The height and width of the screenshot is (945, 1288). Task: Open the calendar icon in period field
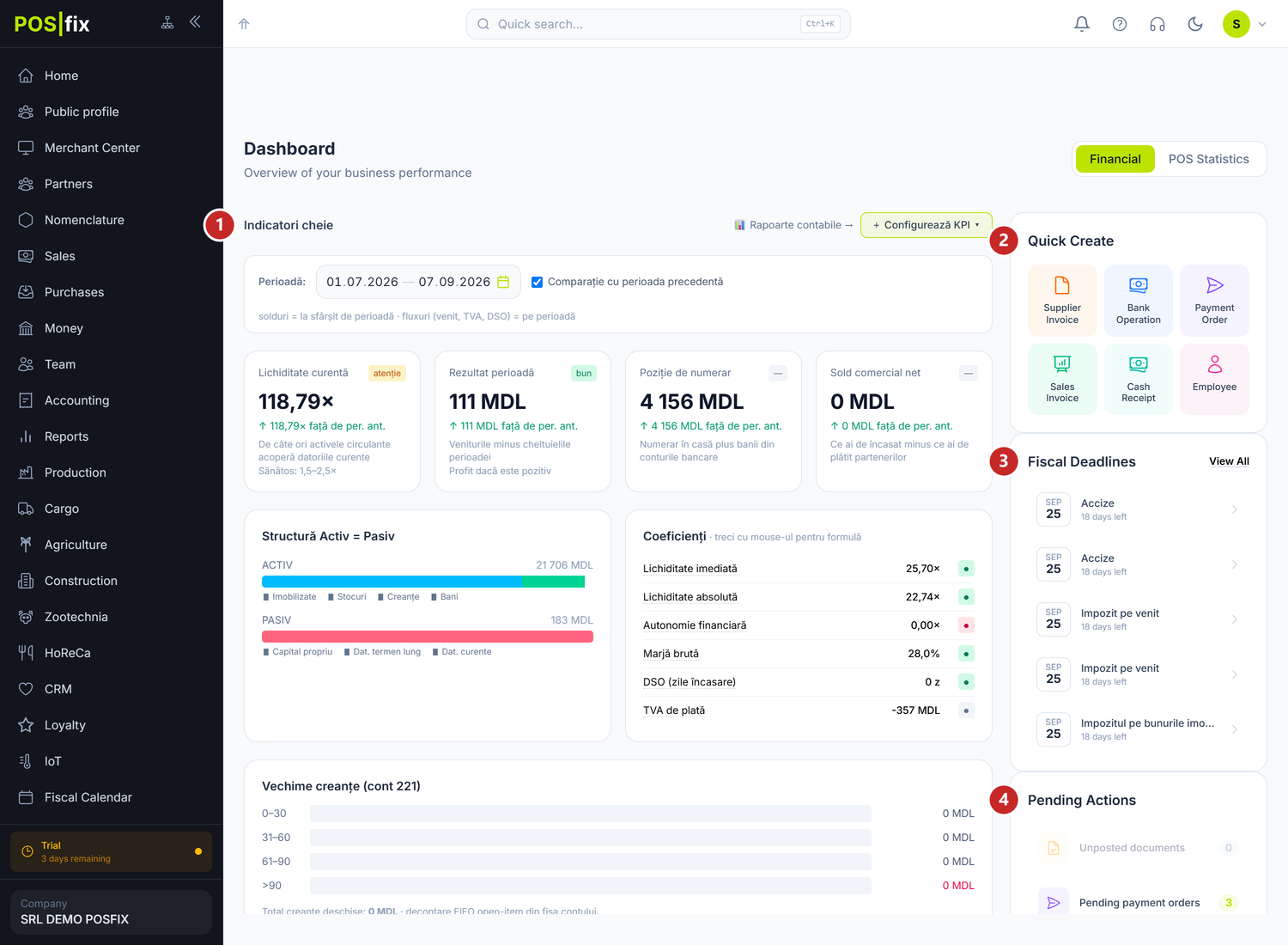tap(503, 282)
